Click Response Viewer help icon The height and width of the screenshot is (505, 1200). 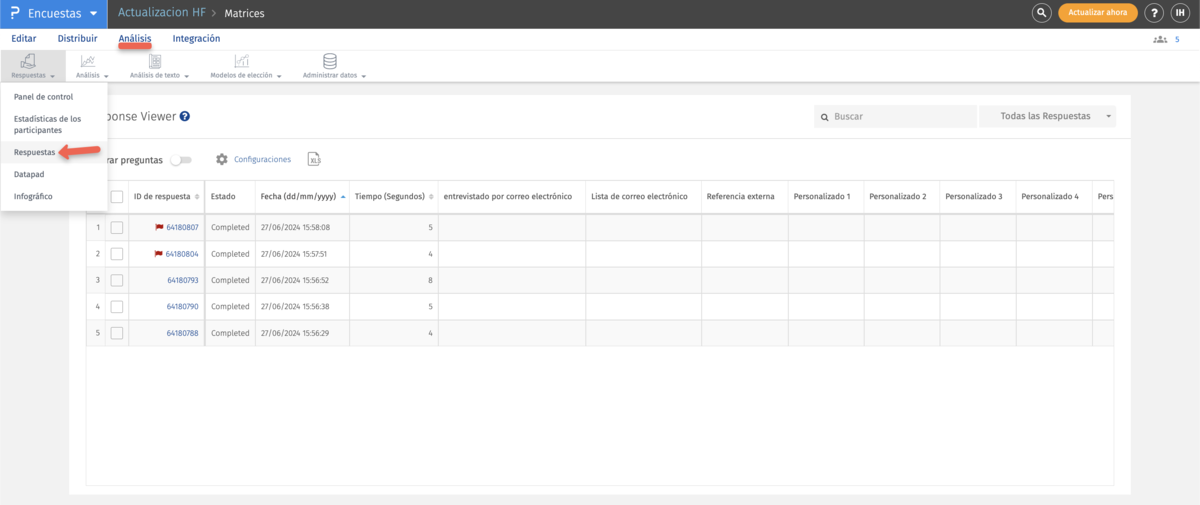pos(185,116)
